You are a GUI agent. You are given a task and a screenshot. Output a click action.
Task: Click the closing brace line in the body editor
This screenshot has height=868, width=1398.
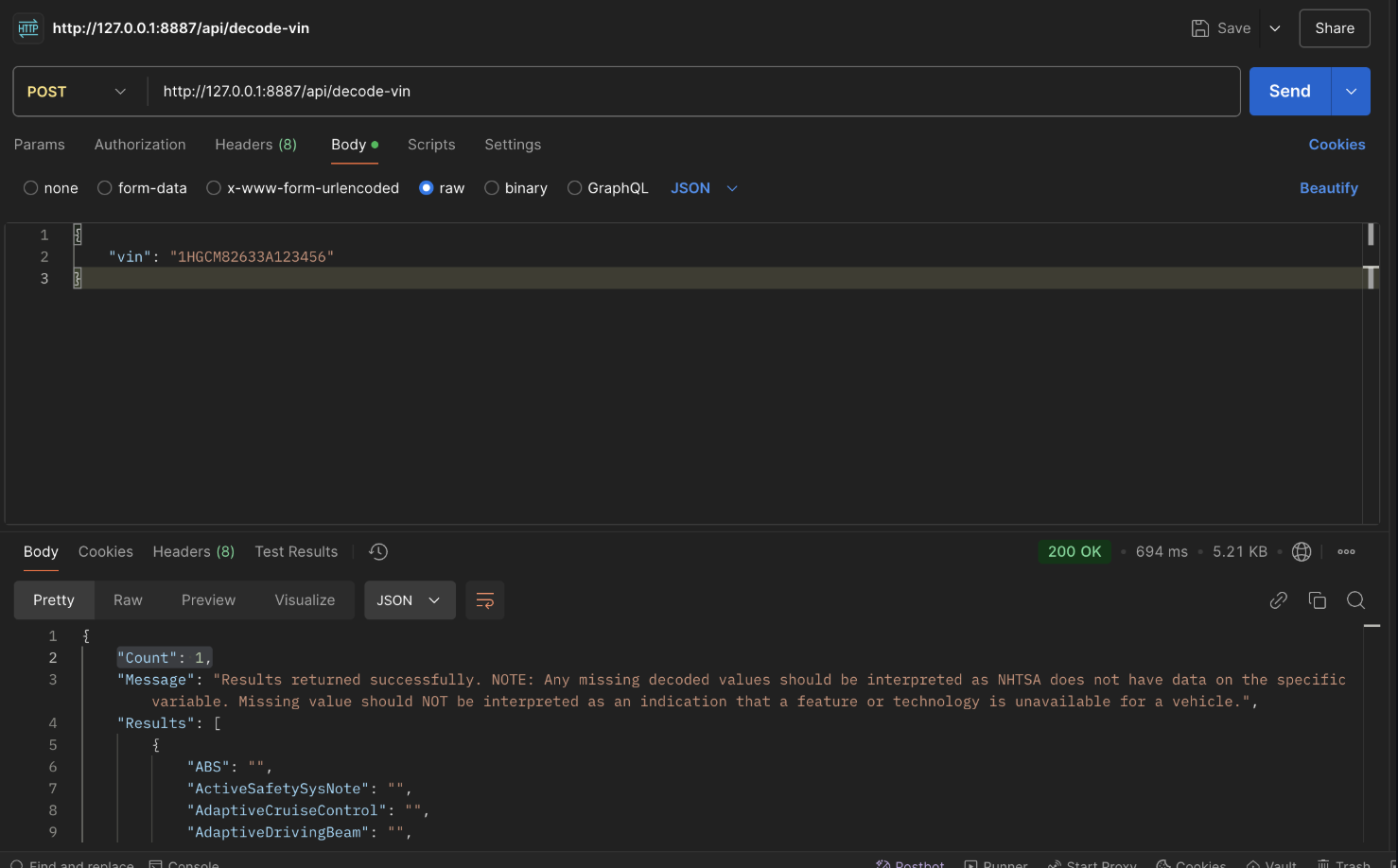[717, 279]
